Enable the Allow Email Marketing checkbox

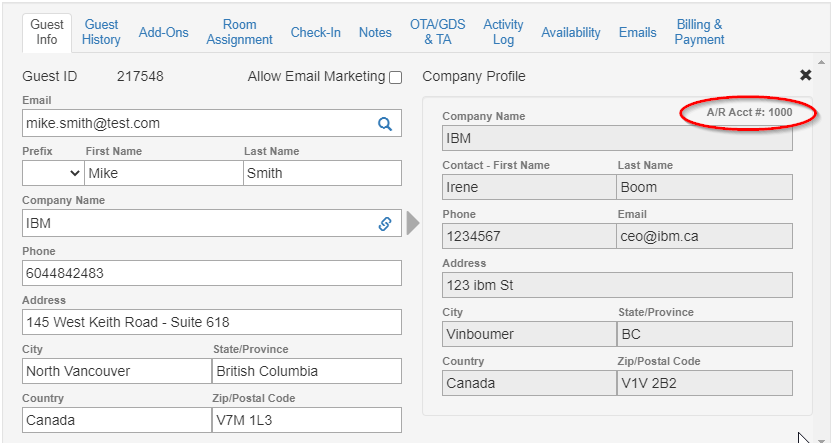[396, 78]
